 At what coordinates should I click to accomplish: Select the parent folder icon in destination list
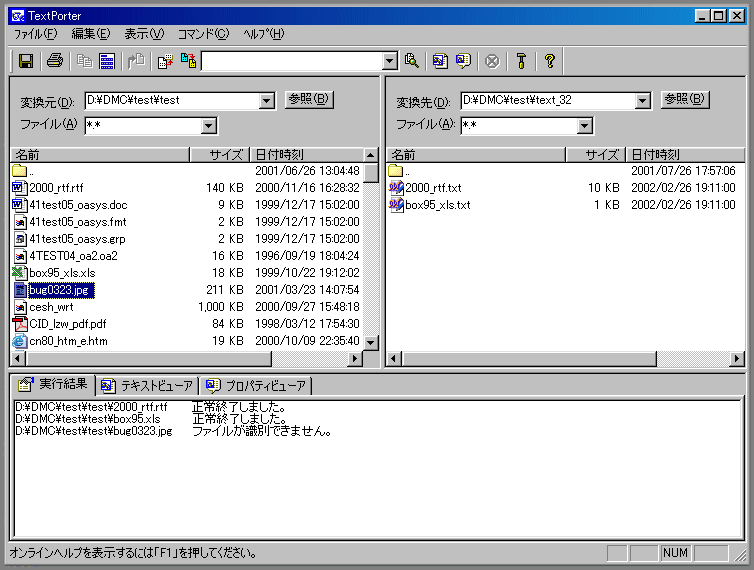(x=395, y=170)
